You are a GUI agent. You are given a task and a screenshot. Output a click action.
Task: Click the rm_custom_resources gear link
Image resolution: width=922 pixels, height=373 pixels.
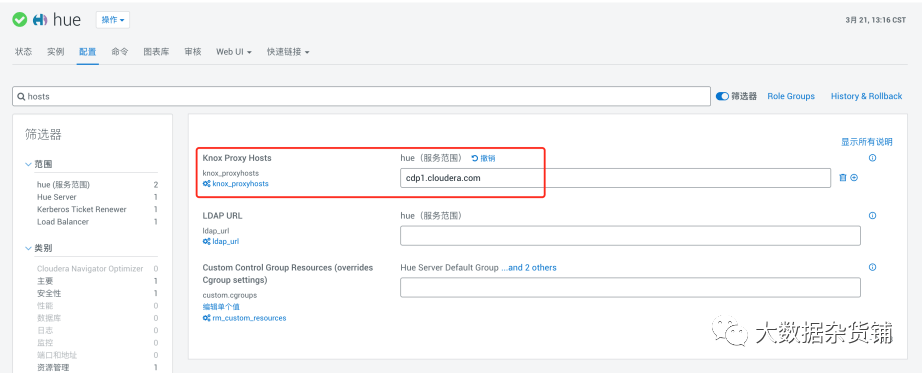[245, 318]
